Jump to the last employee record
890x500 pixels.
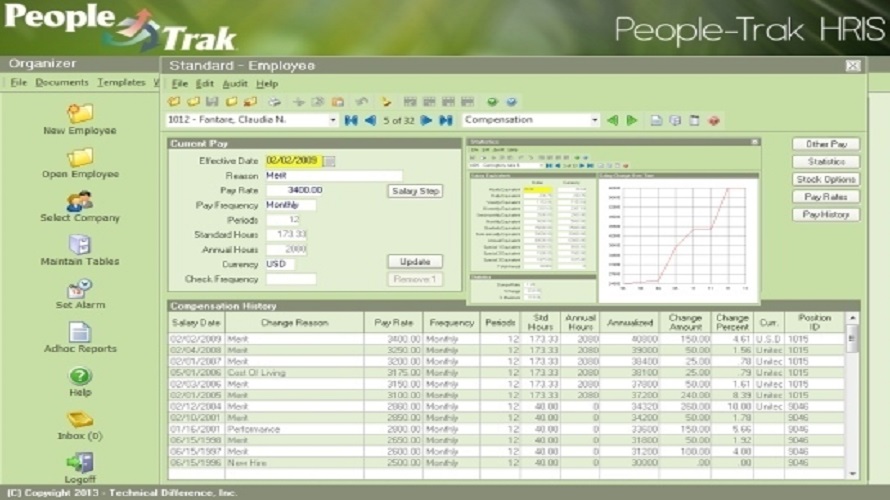[446, 120]
